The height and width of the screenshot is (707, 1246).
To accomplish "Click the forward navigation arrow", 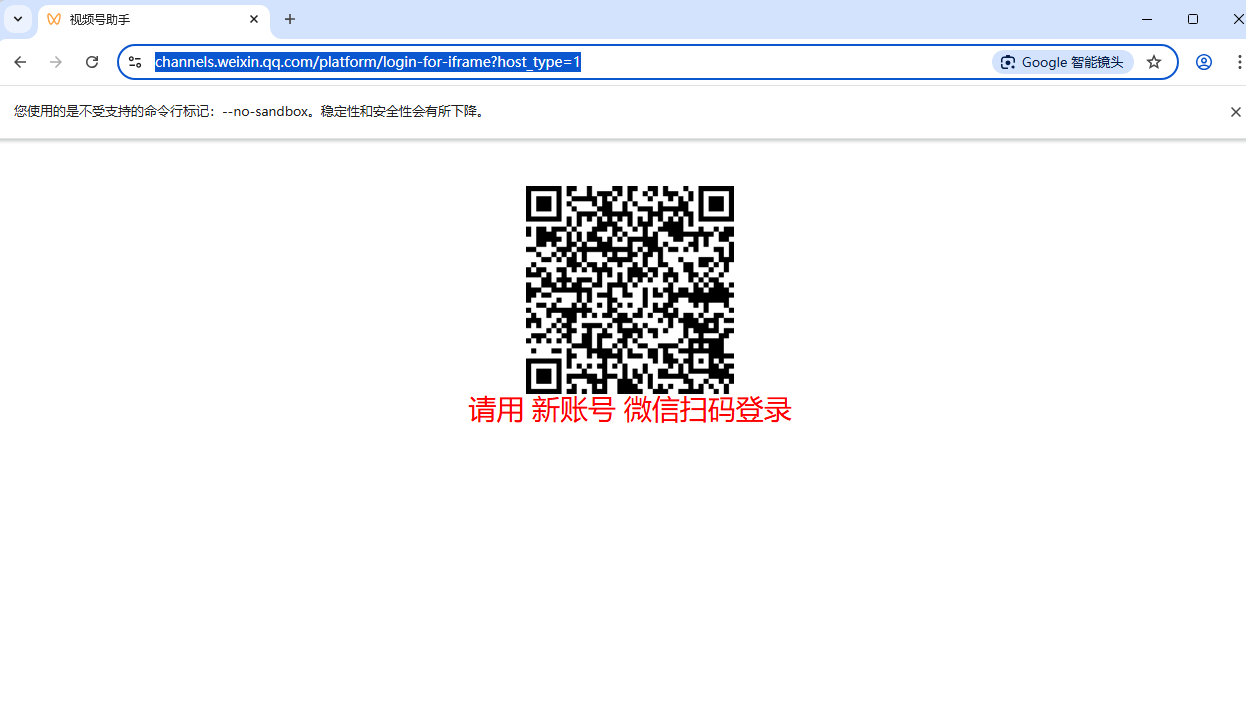I will pyautogui.click(x=56, y=62).
